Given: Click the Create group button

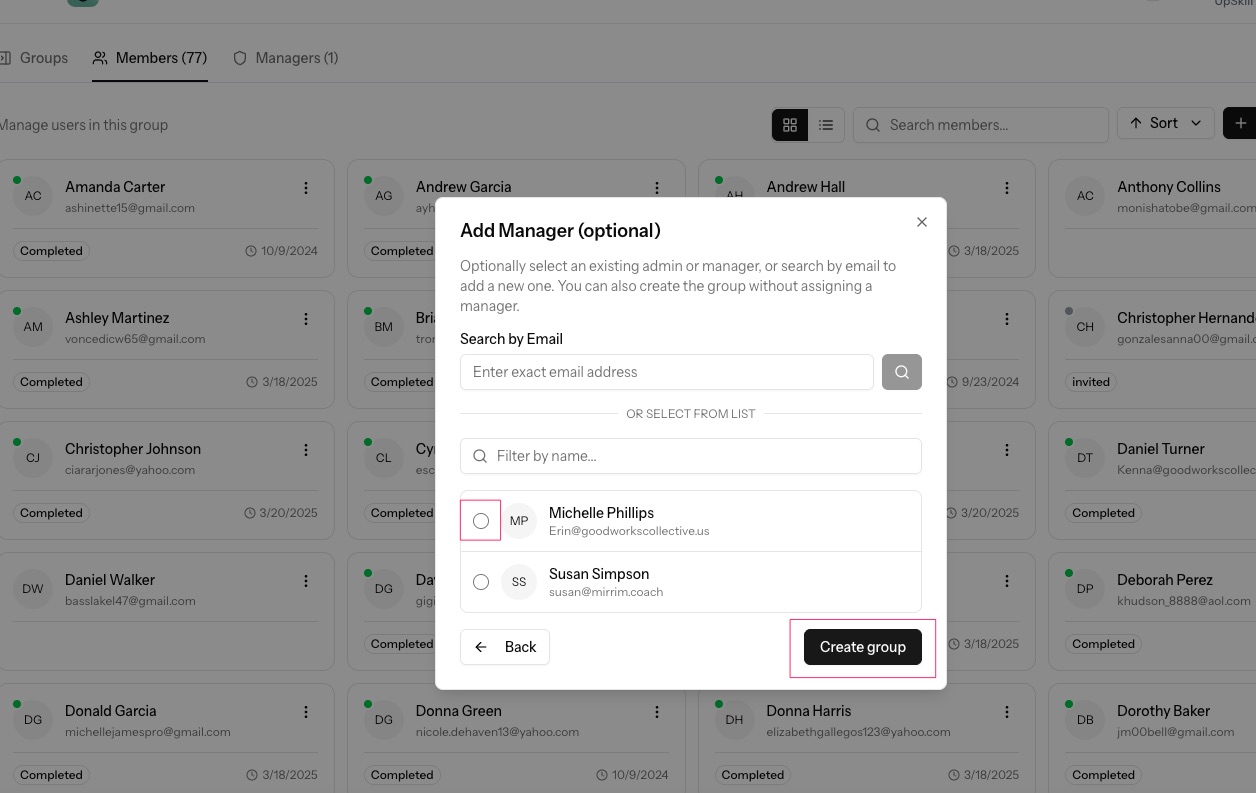Looking at the screenshot, I should point(863,647).
